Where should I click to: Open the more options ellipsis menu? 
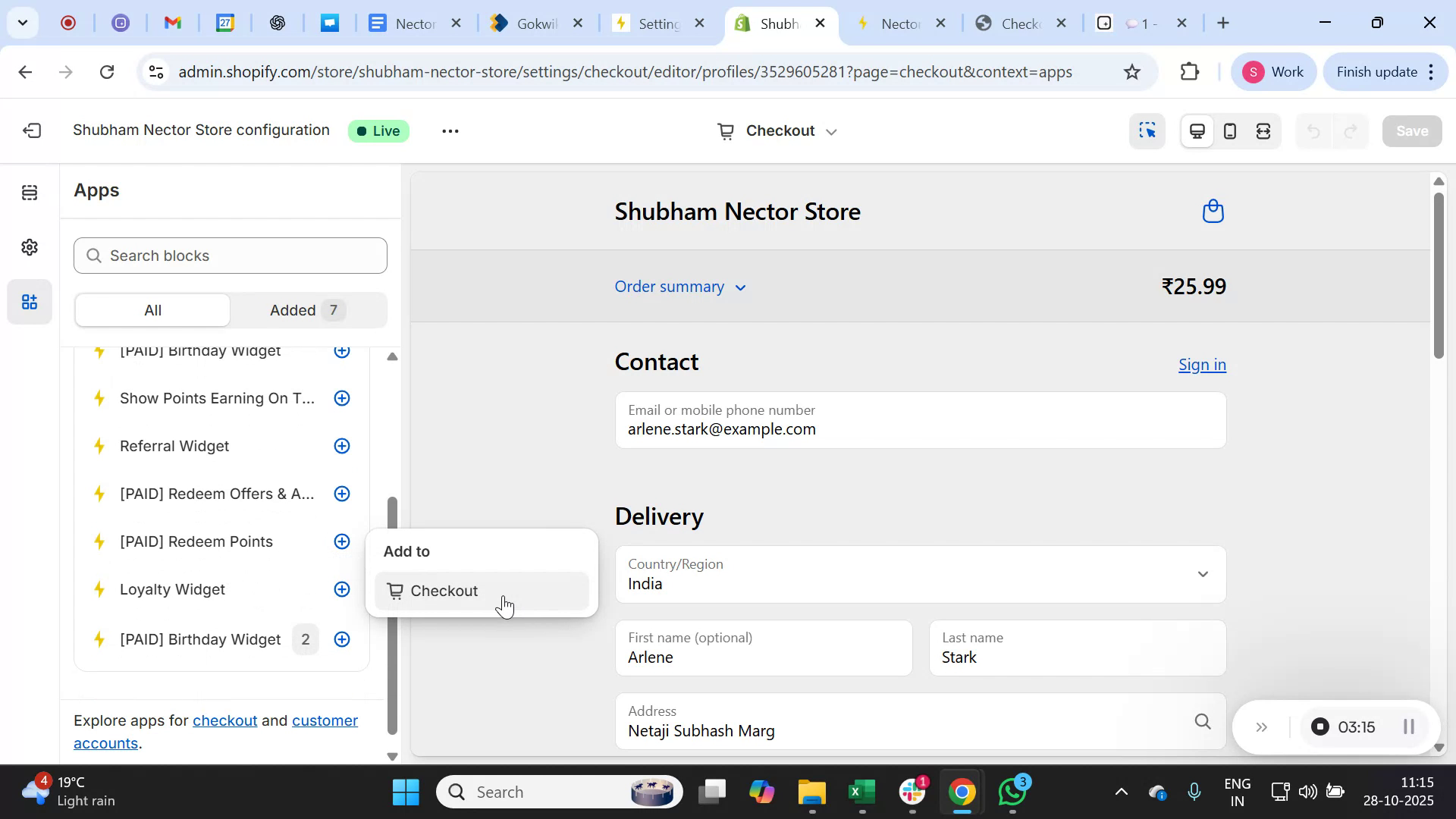coord(450,130)
